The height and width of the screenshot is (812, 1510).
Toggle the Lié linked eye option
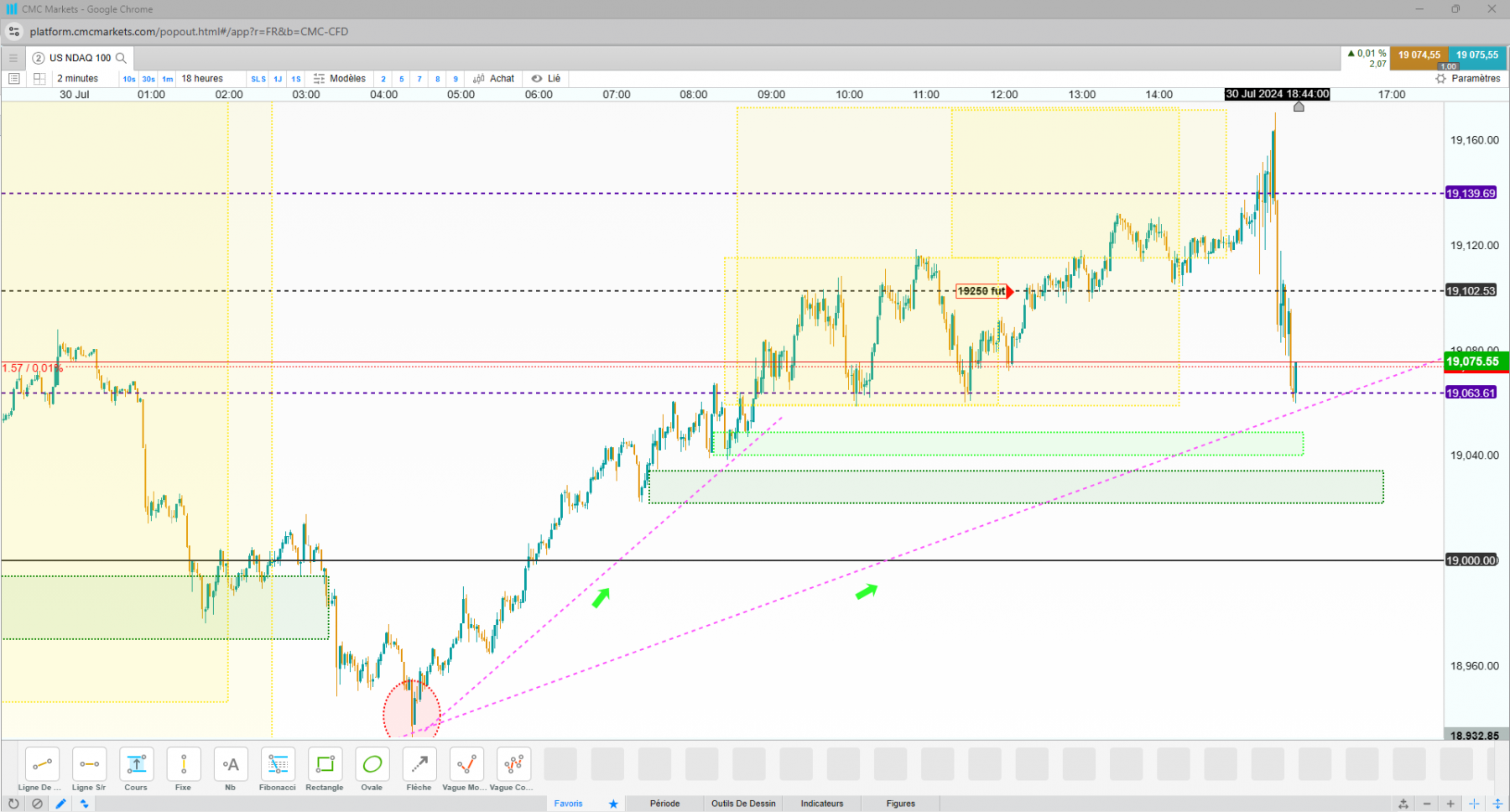546,79
